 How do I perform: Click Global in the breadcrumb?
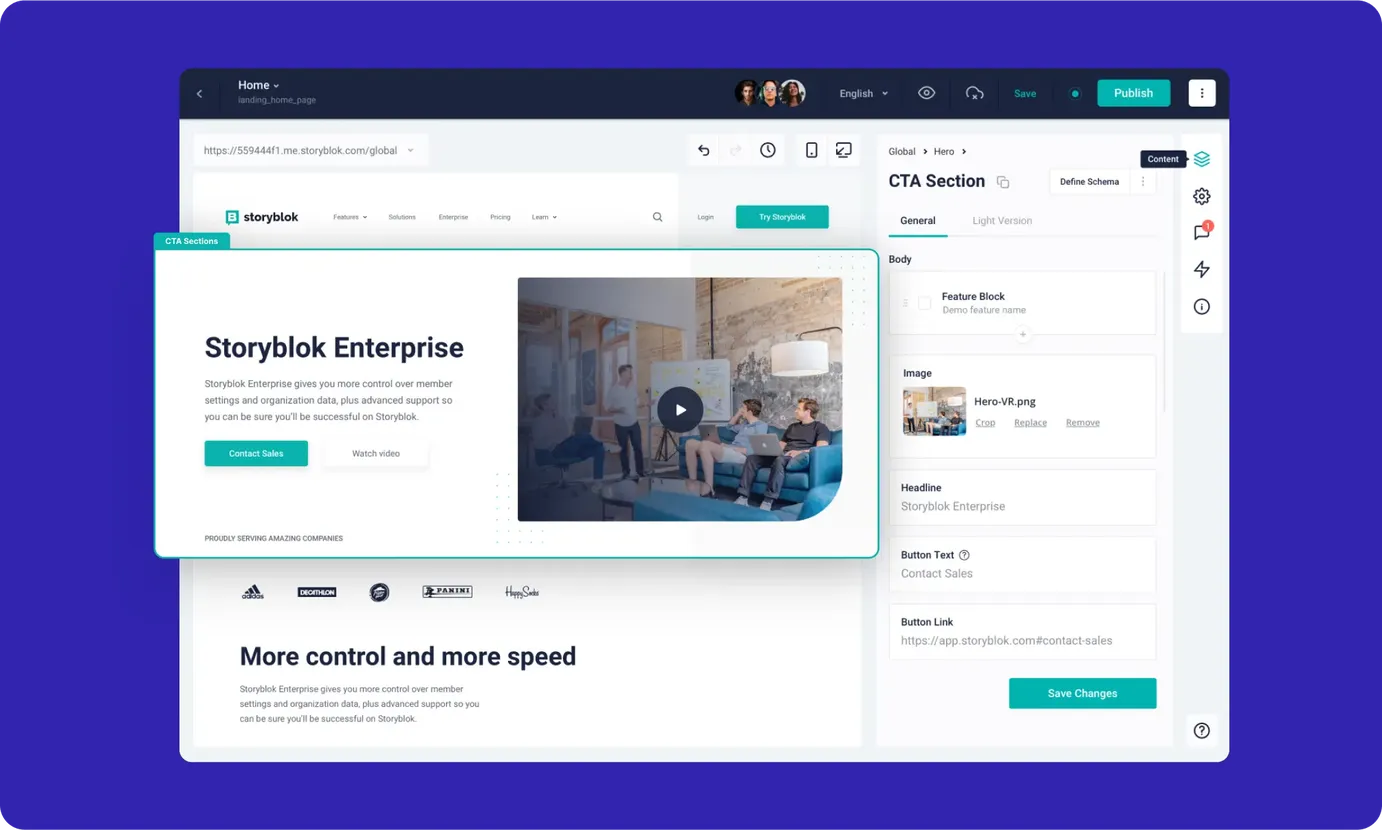[x=902, y=152]
